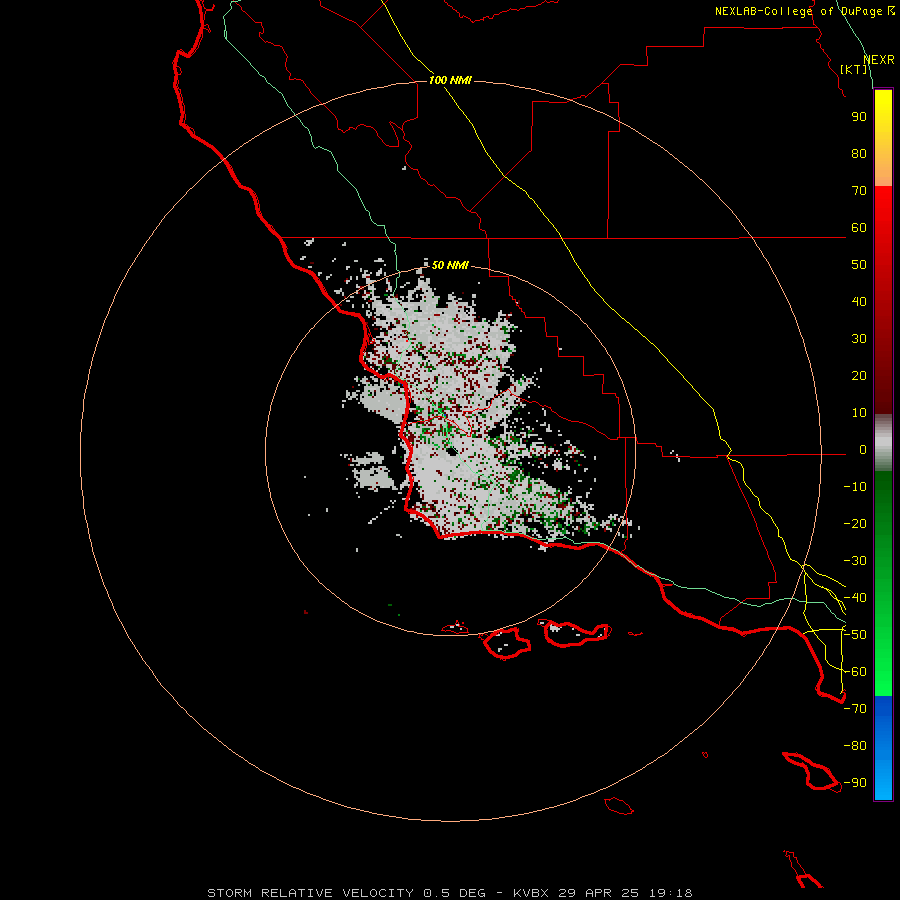Click the -50 value on velocity scale
This screenshot has height=900, width=900.
tap(855, 635)
